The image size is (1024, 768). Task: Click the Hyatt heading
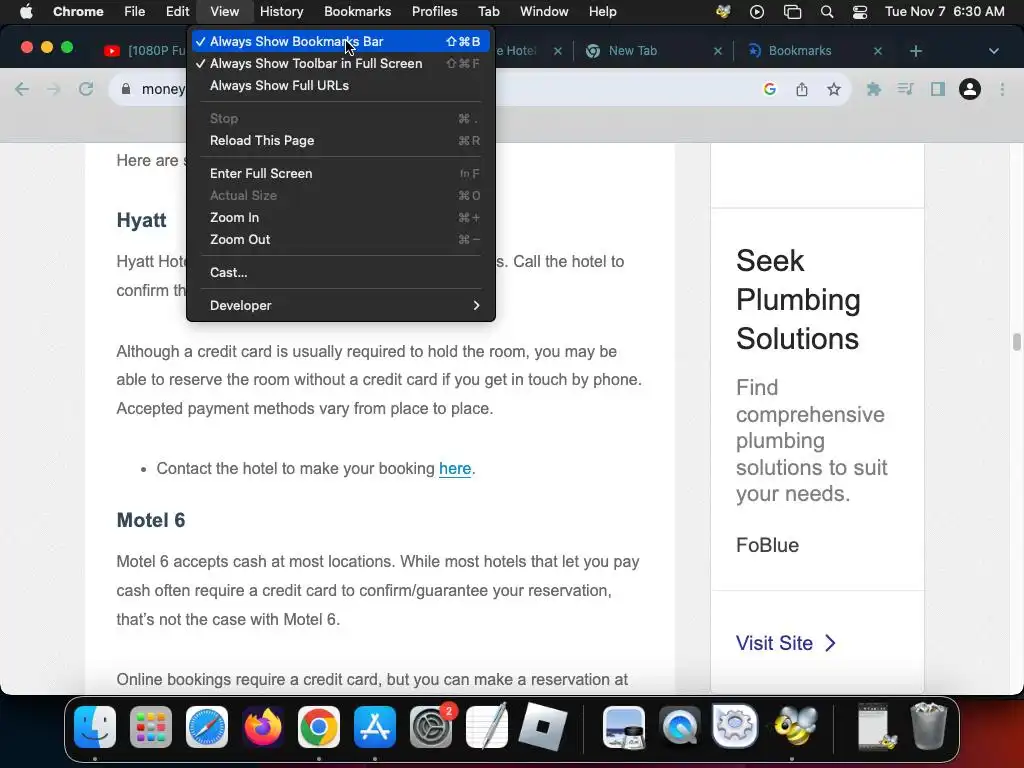tap(142, 220)
